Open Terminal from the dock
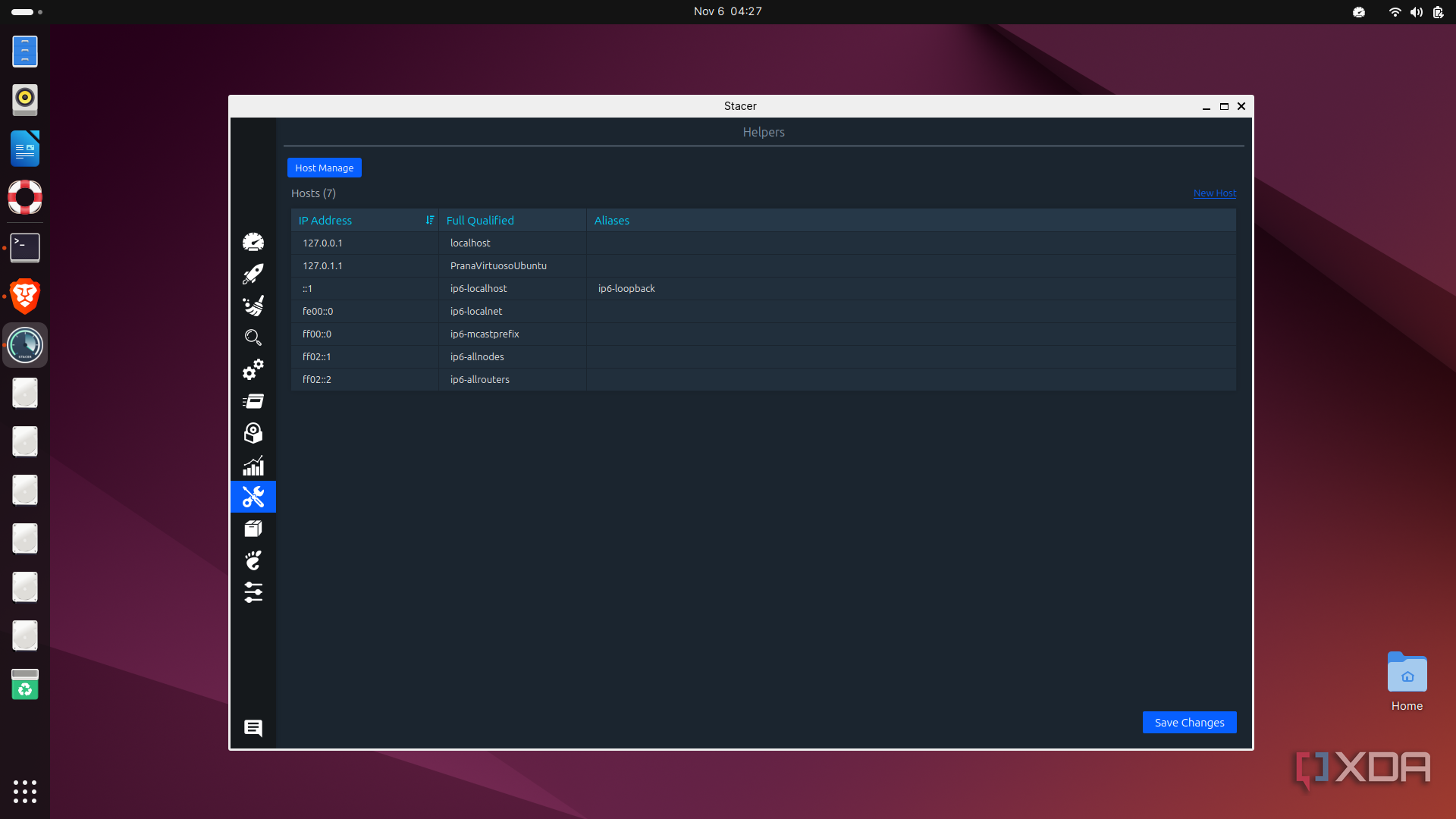Screen dimensions: 1456x819 tap(25, 247)
